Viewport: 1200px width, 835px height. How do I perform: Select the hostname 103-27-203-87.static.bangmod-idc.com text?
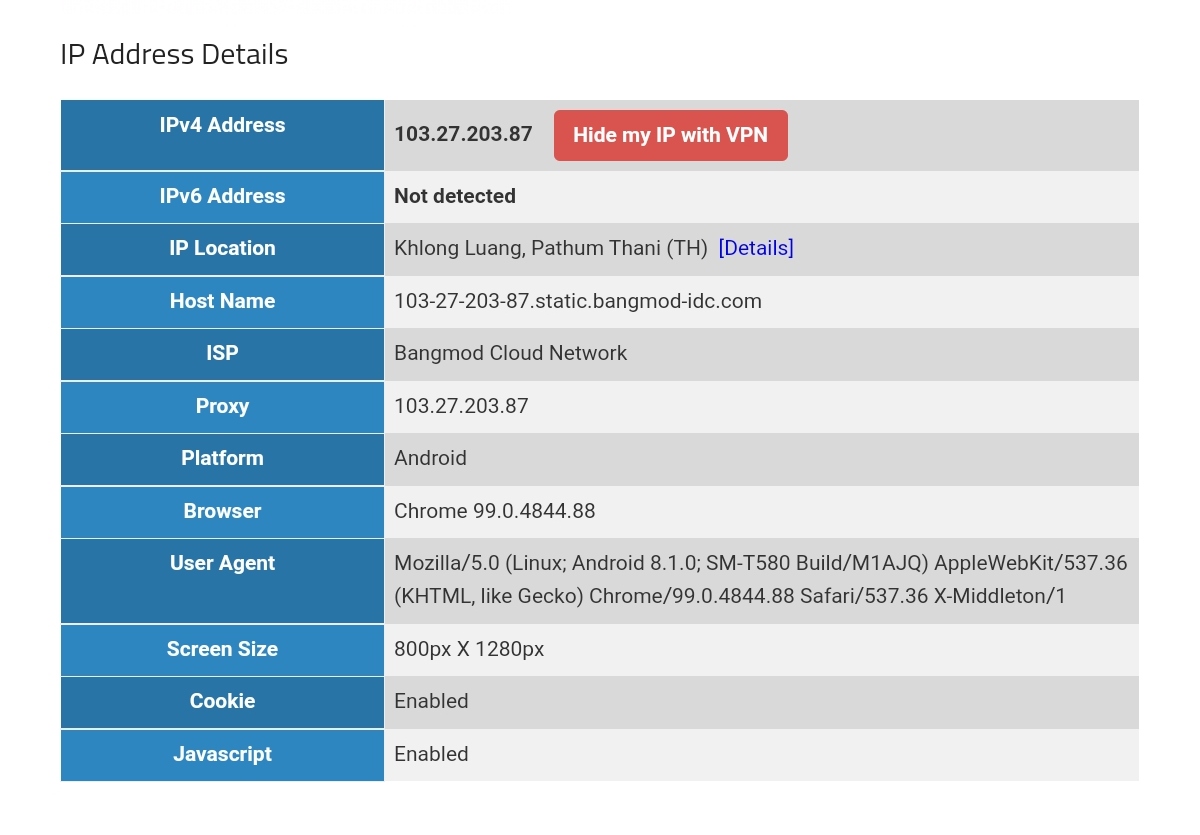click(578, 301)
